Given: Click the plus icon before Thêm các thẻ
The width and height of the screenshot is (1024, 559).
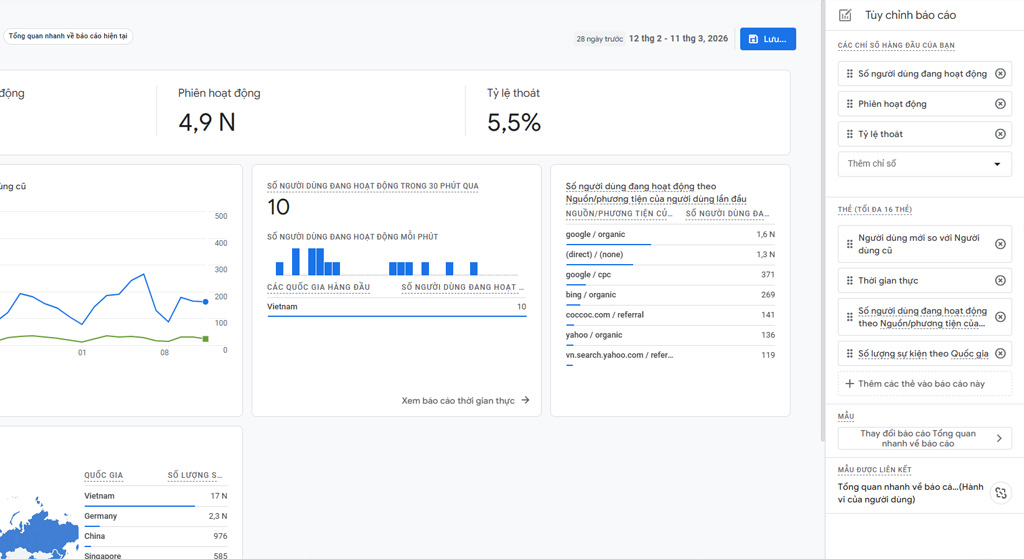Looking at the screenshot, I should click(x=850, y=384).
